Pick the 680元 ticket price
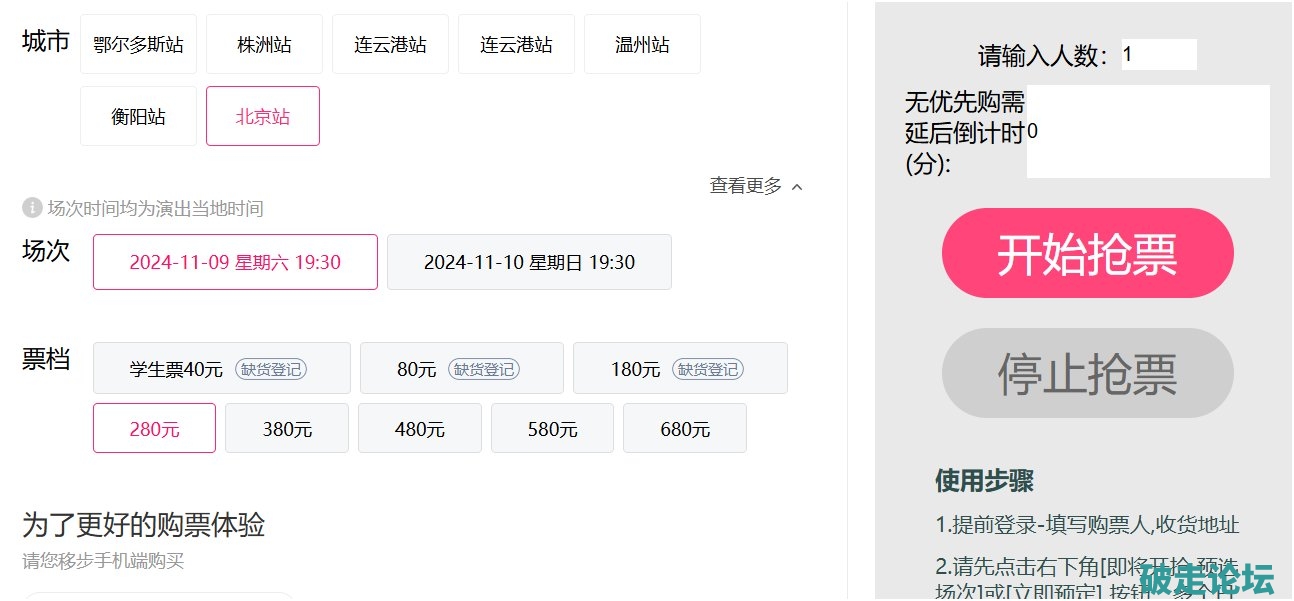This screenshot has width=1294, height=601. [685, 429]
